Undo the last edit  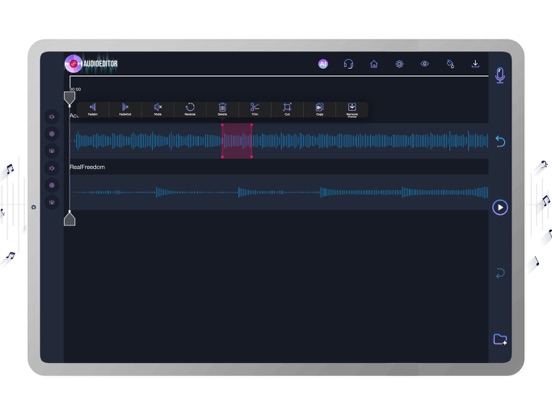(x=500, y=142)
